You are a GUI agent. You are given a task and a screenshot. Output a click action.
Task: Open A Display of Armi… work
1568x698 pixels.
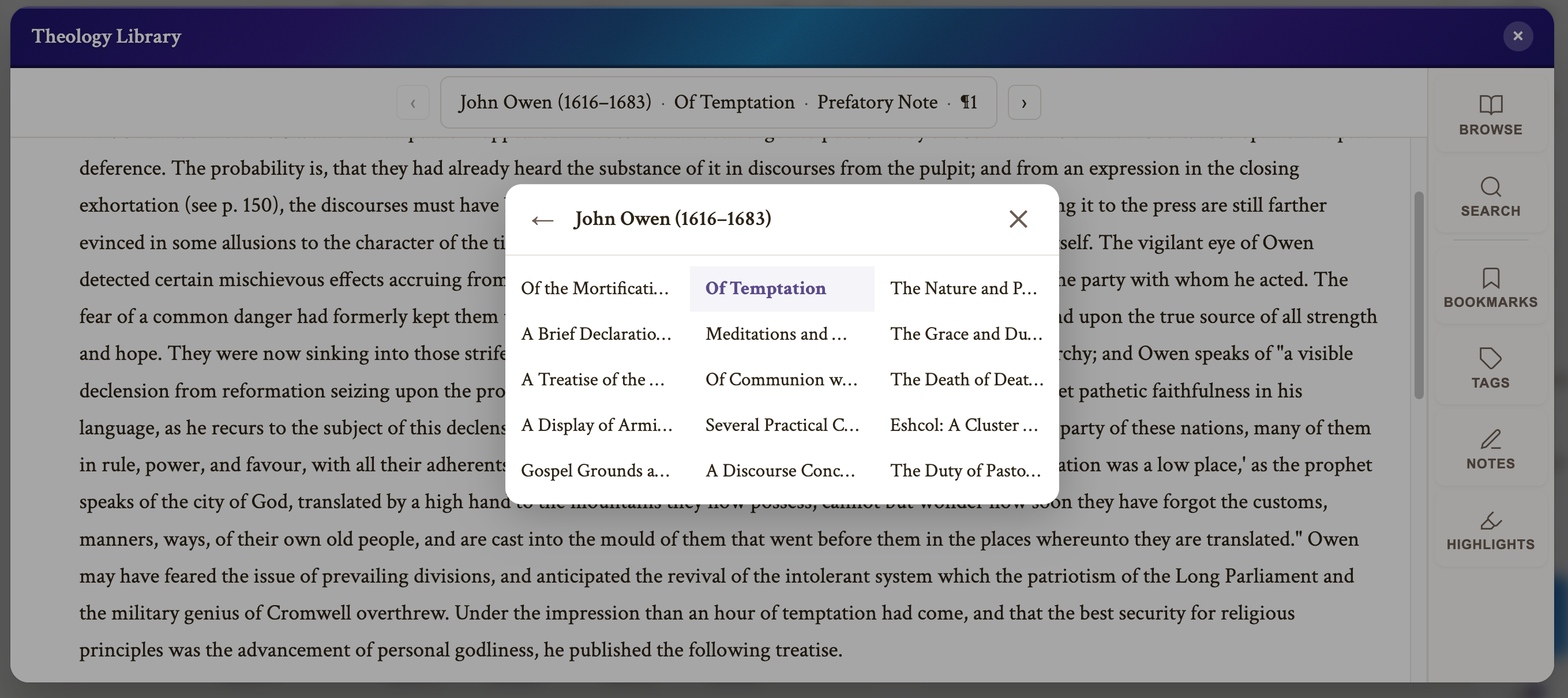pos(597,425)
